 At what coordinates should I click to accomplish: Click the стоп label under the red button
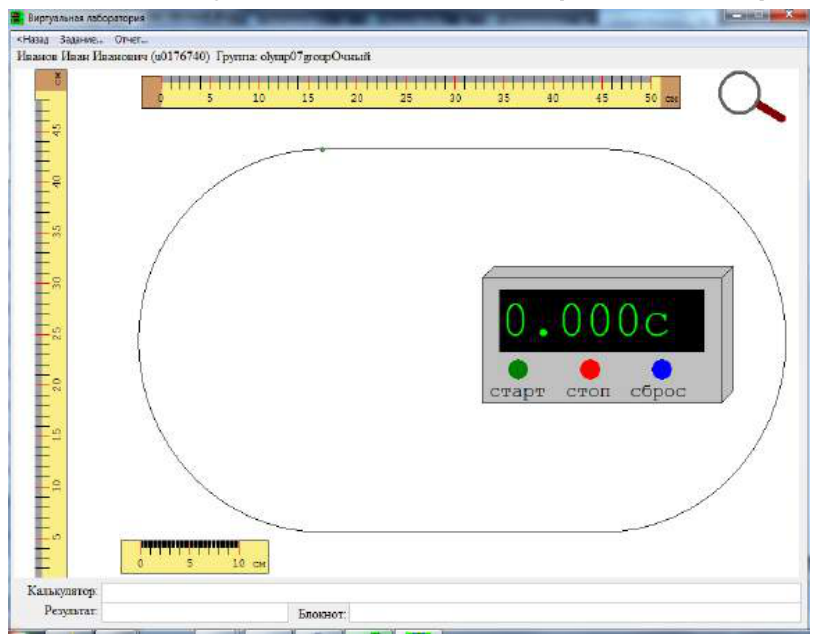pos(588,391)
